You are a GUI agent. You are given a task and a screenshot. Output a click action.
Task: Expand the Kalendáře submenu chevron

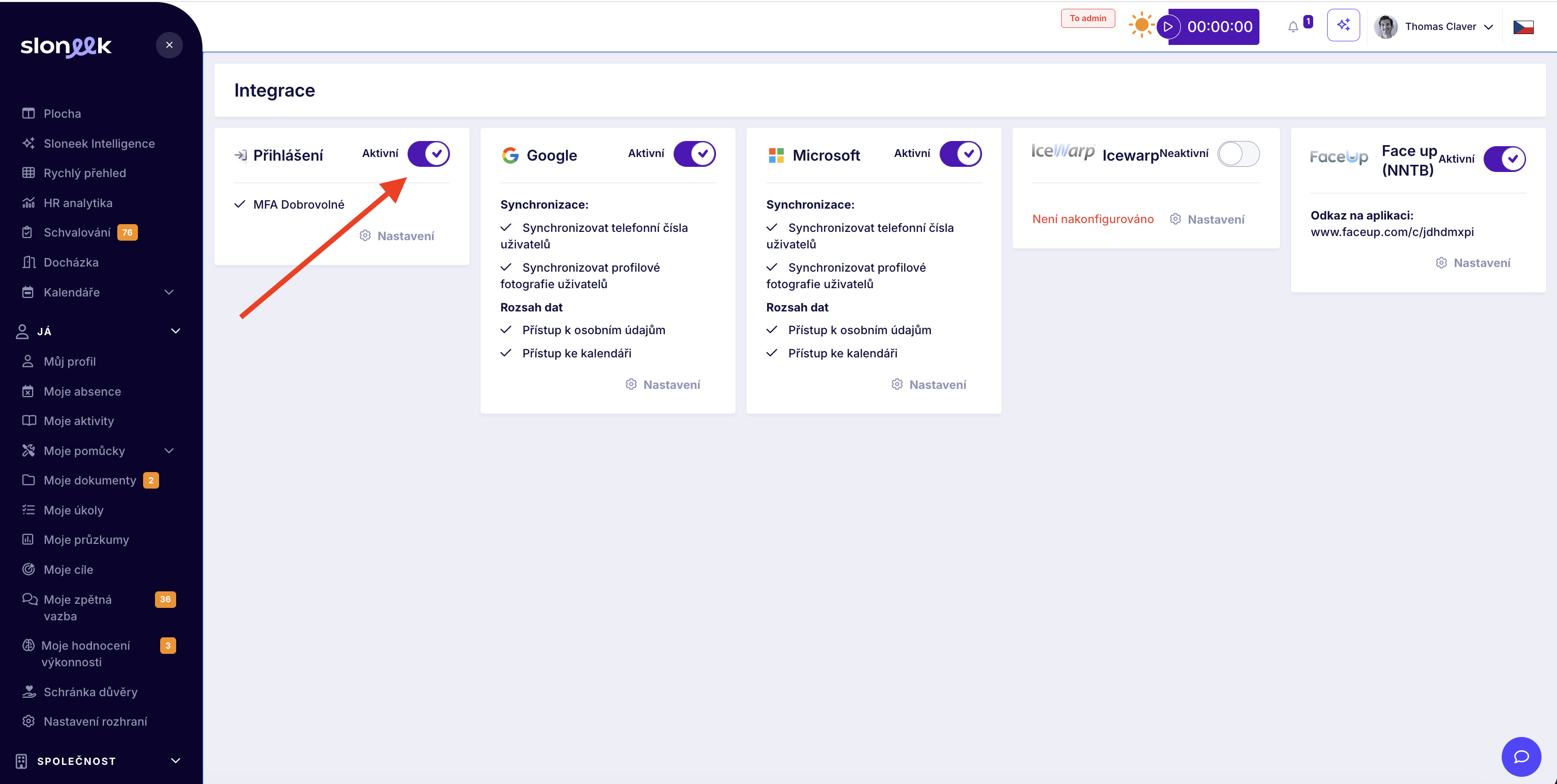[169, 292]
